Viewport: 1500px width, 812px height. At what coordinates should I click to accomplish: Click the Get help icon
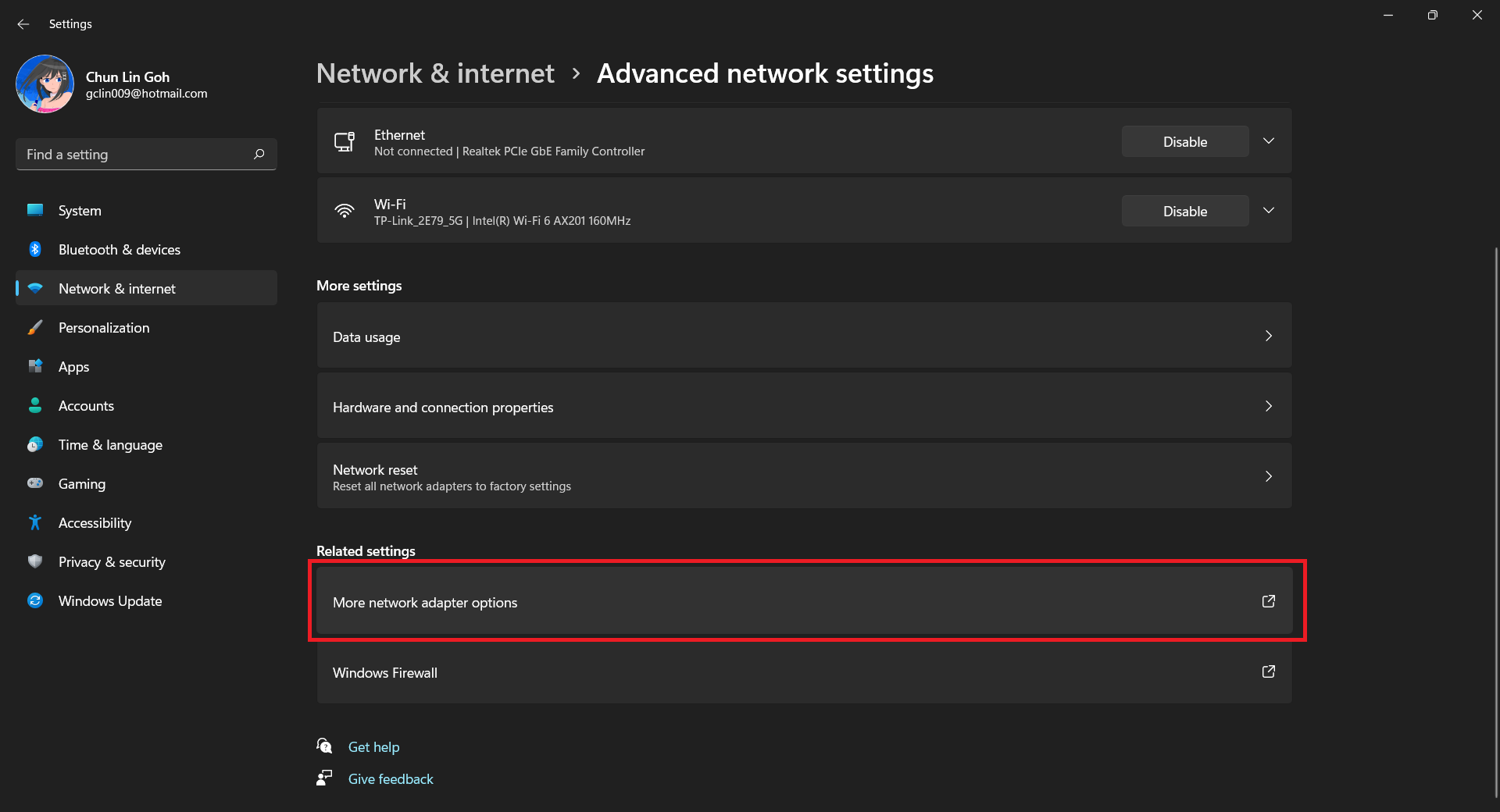(324, 746)
